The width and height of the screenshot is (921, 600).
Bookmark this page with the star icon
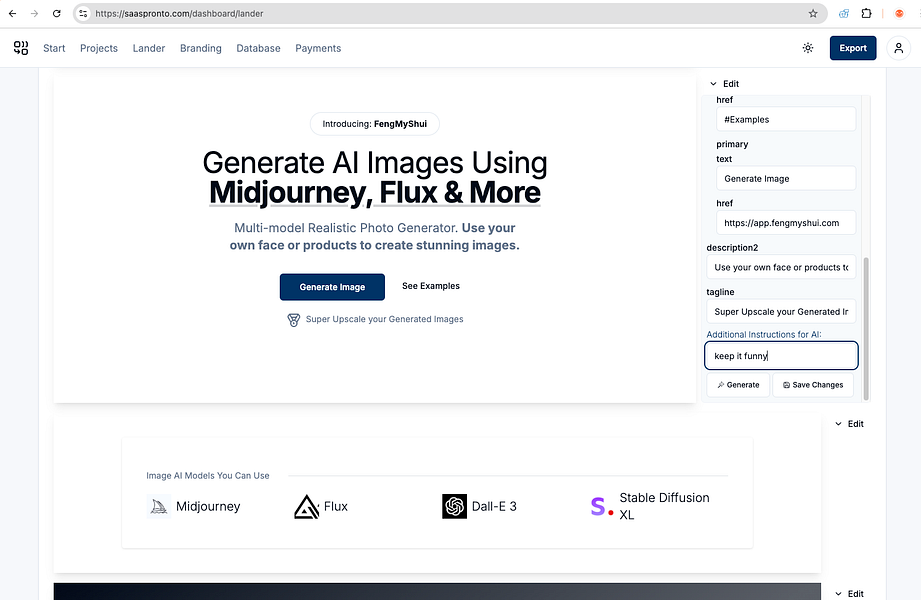click(813, 14)
